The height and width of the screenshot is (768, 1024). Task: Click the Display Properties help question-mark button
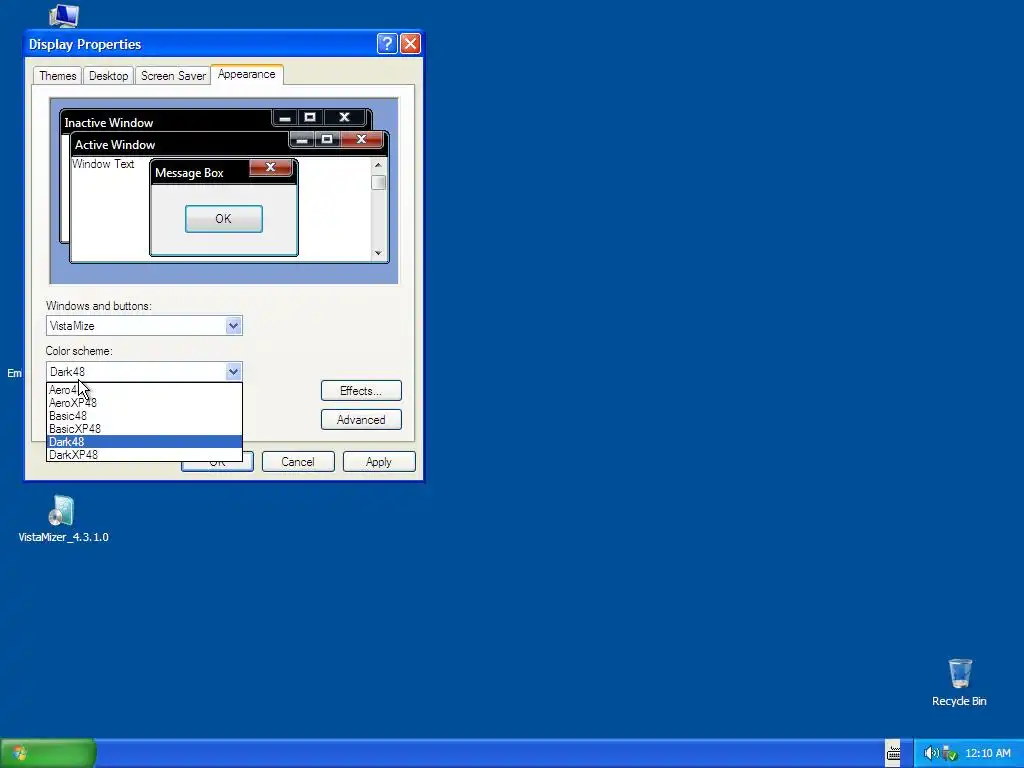(x=387, y=44)
